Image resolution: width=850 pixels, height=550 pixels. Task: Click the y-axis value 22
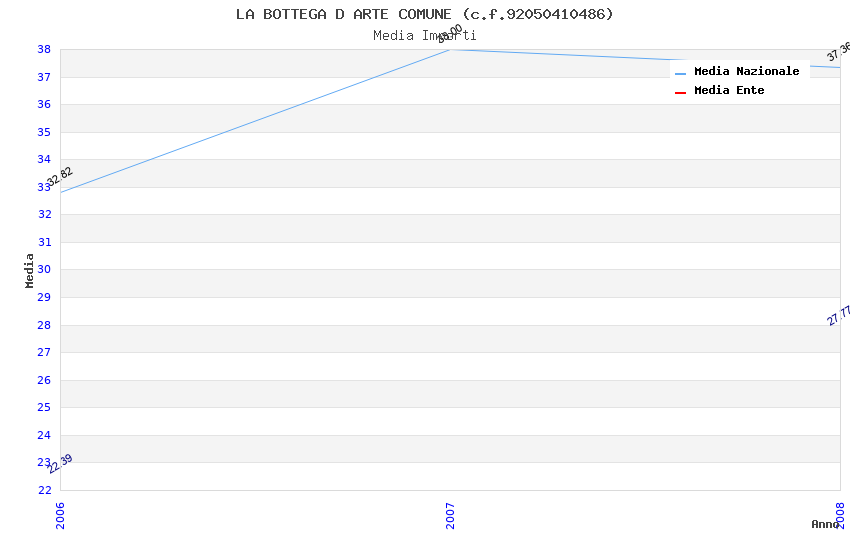click(x=45, y=490)
